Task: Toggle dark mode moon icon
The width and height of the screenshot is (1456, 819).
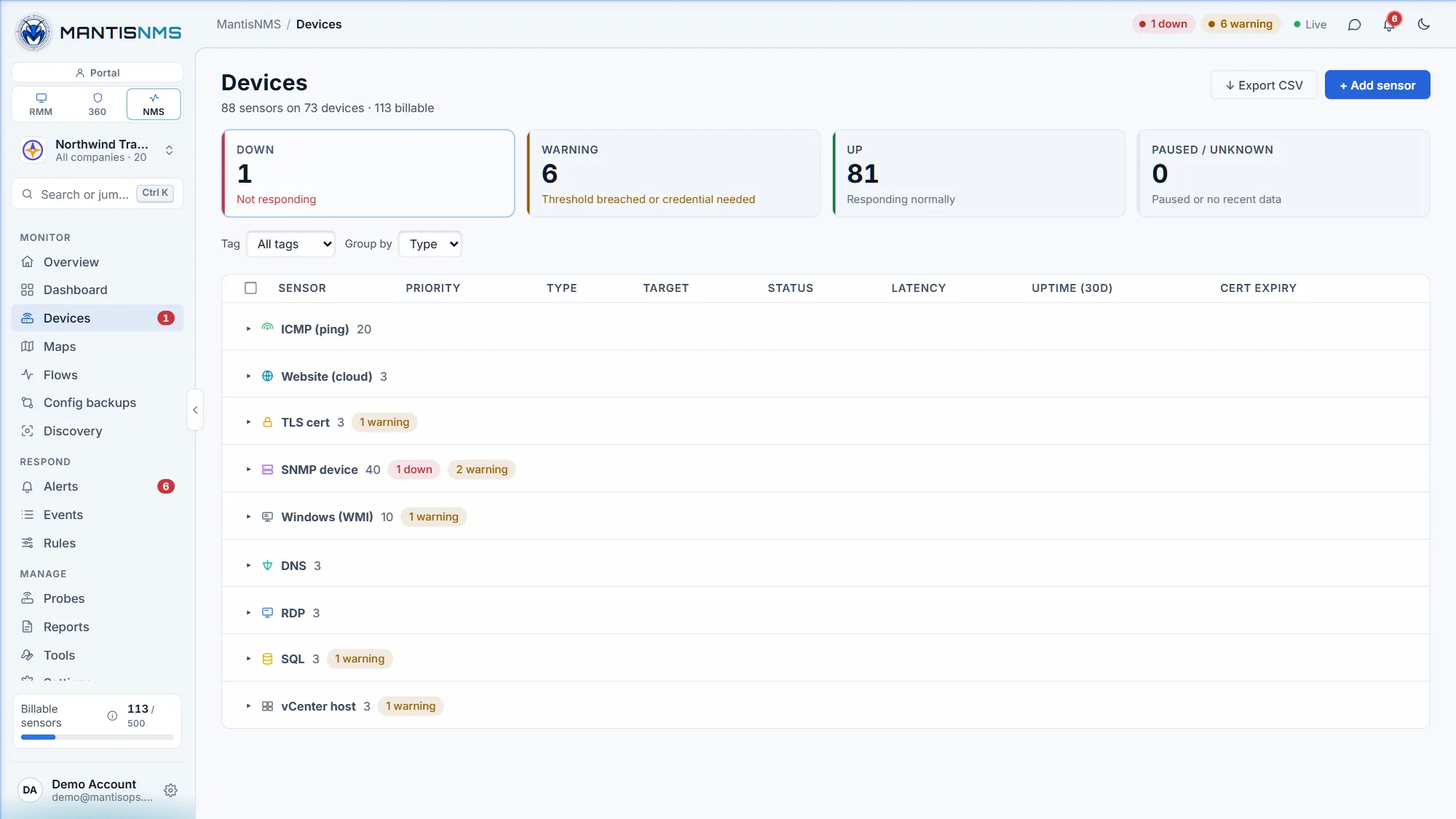Action: pyautogui.click(x=1424, y=24)
